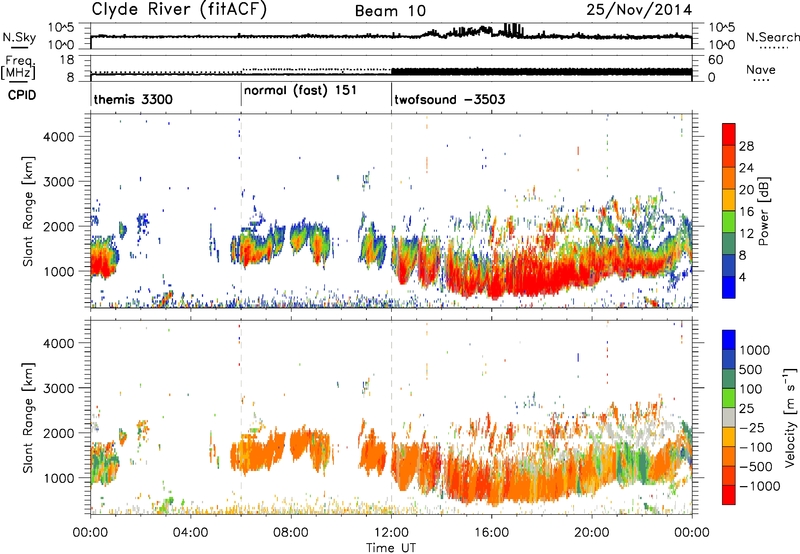Click the '2000' range tick of the velocity panel
The height and width of the screenshot is (554, 800).
(x=58, y=433)
